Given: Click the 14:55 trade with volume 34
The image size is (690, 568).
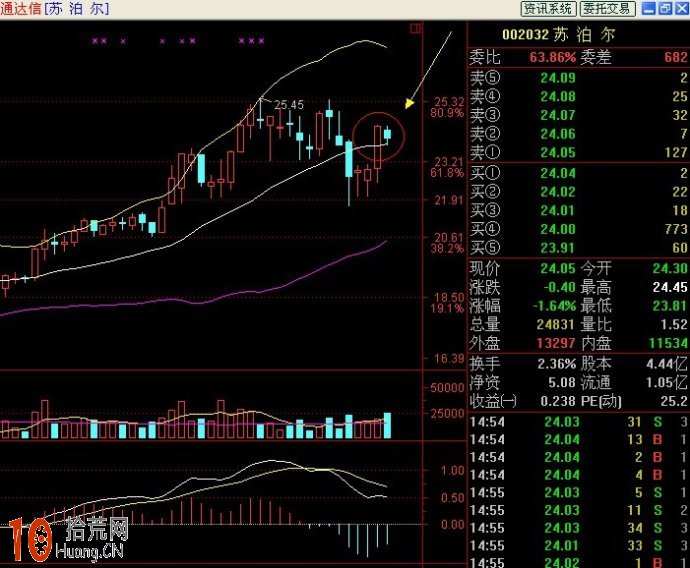Looking at the screenshot, I should coord(579,528).
